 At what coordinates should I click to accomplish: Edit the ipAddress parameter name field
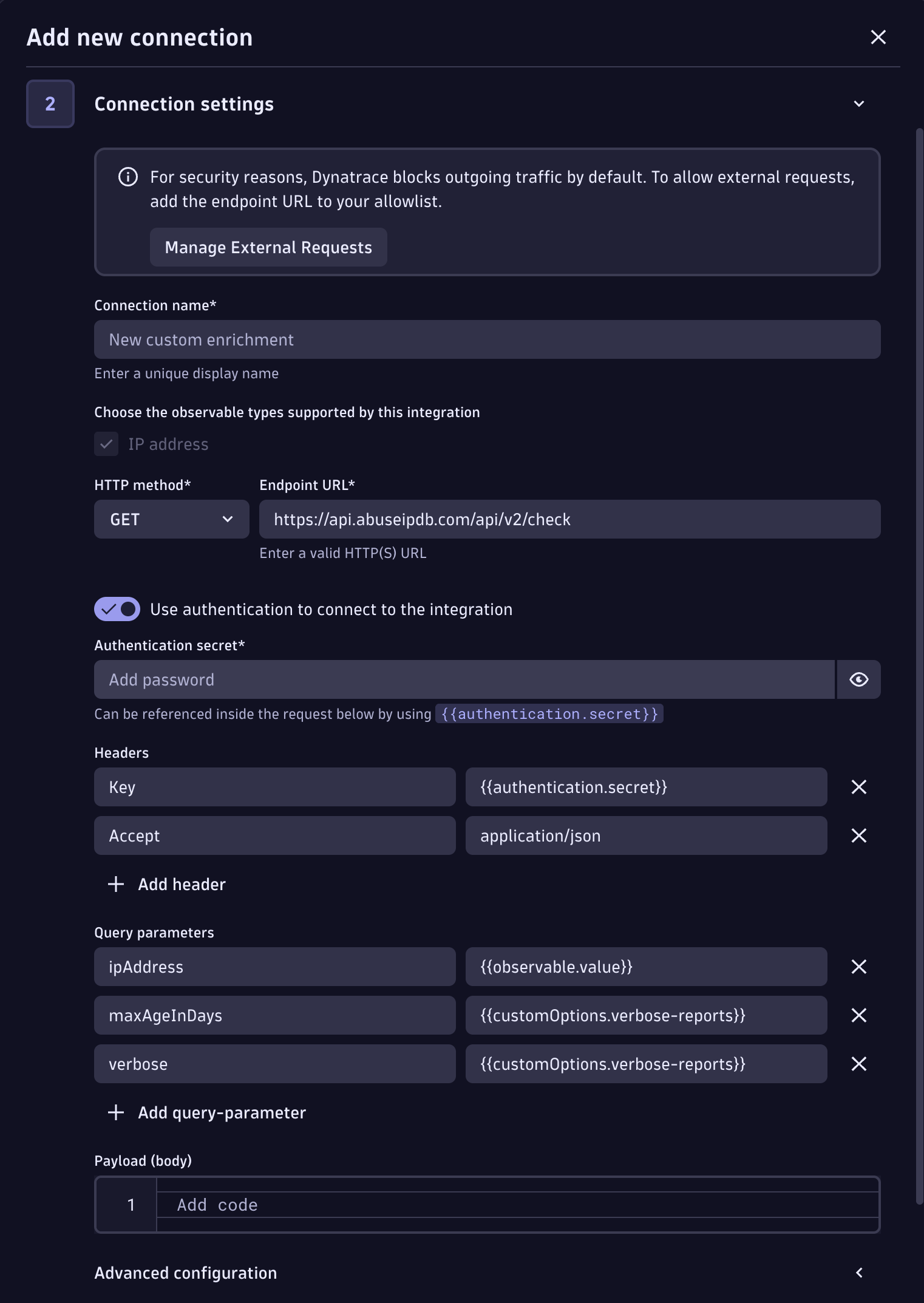(275, 967)
